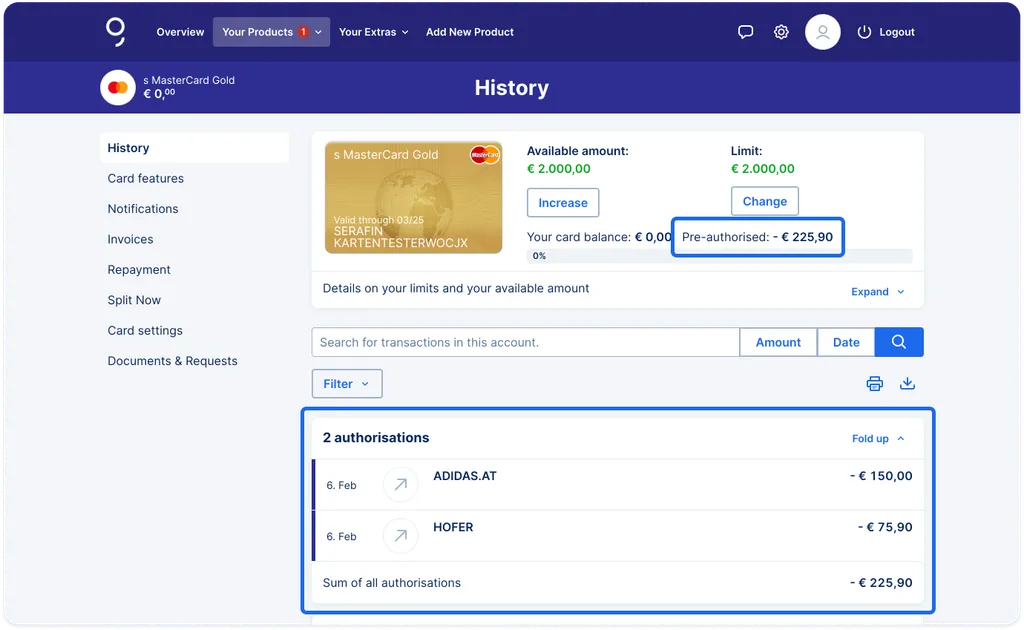Focus the transaction search field
The image size is (1024, 630).
pos(526,342)
